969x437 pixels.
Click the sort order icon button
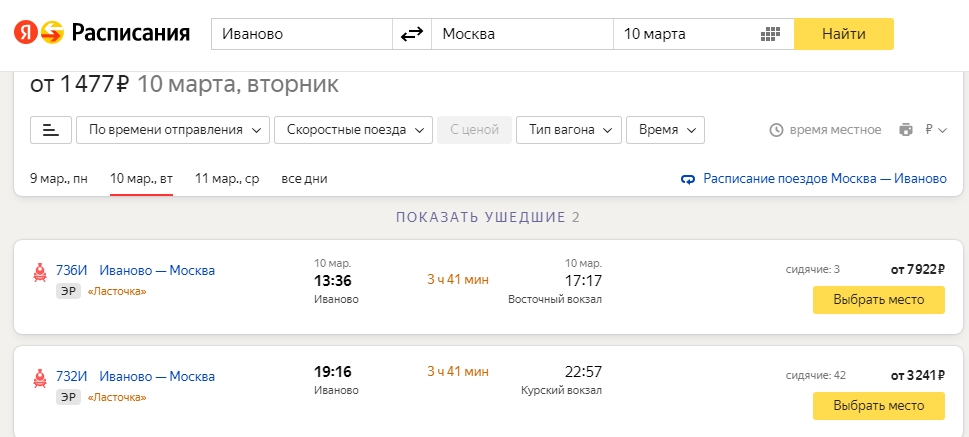[x=51, y=130]
